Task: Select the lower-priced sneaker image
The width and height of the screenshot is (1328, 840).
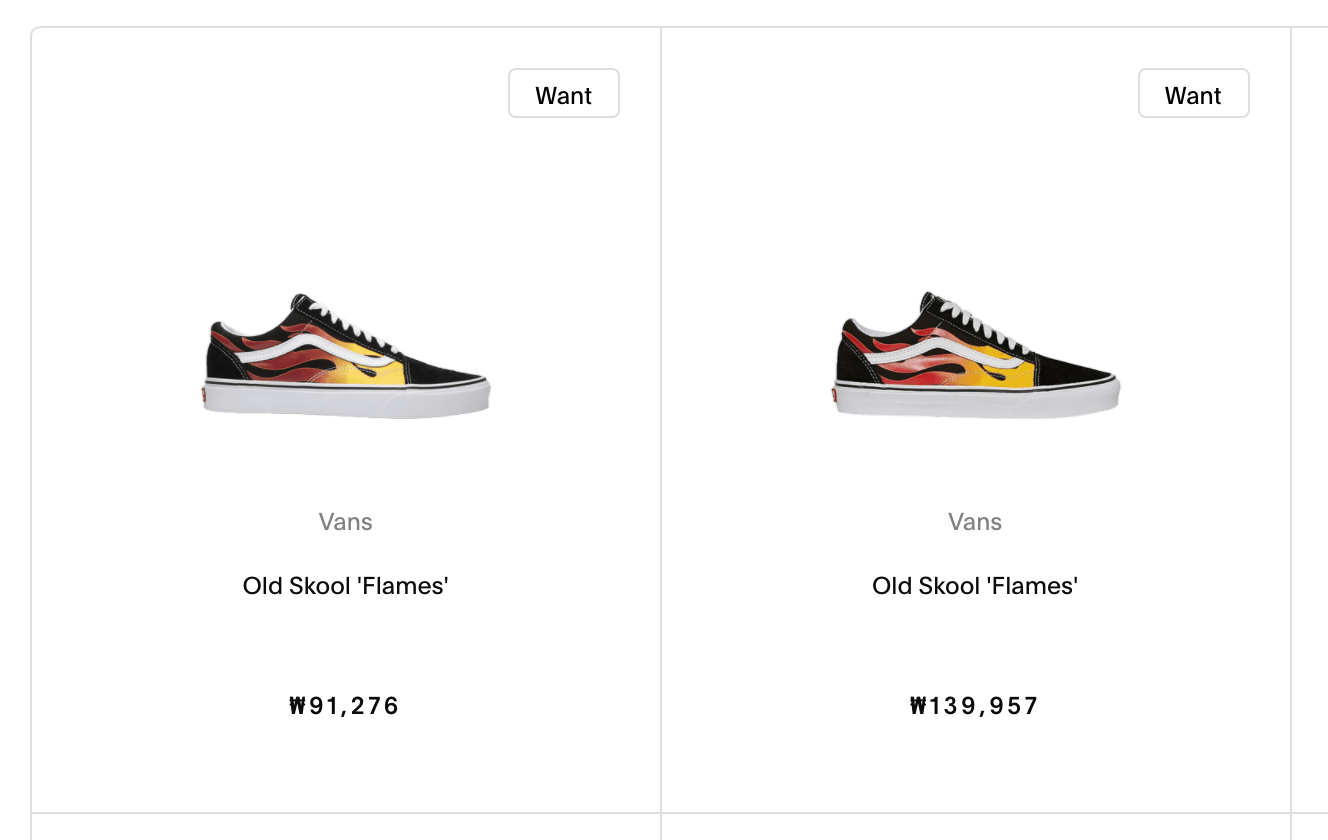Action: click(345, 355)
